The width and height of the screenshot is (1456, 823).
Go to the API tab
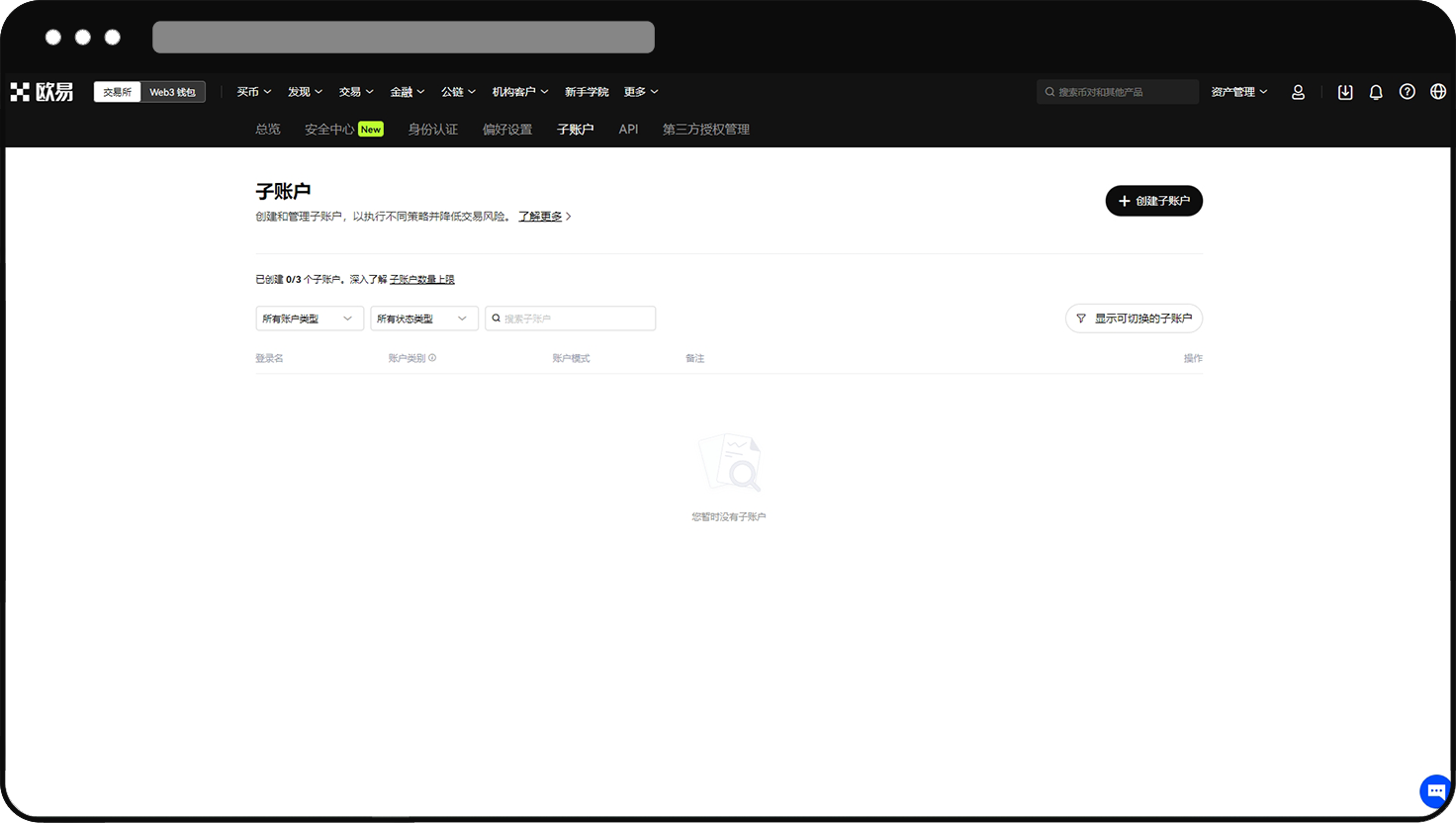[628, 130]
